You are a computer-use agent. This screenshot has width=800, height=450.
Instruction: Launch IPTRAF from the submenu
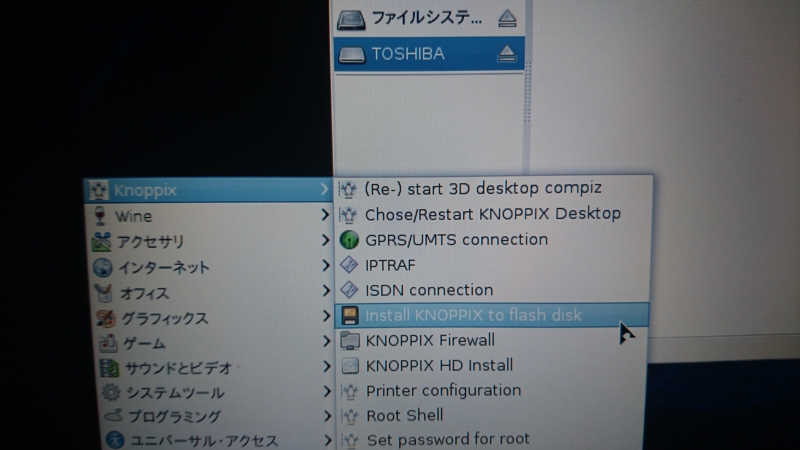[x=493, y=265]
